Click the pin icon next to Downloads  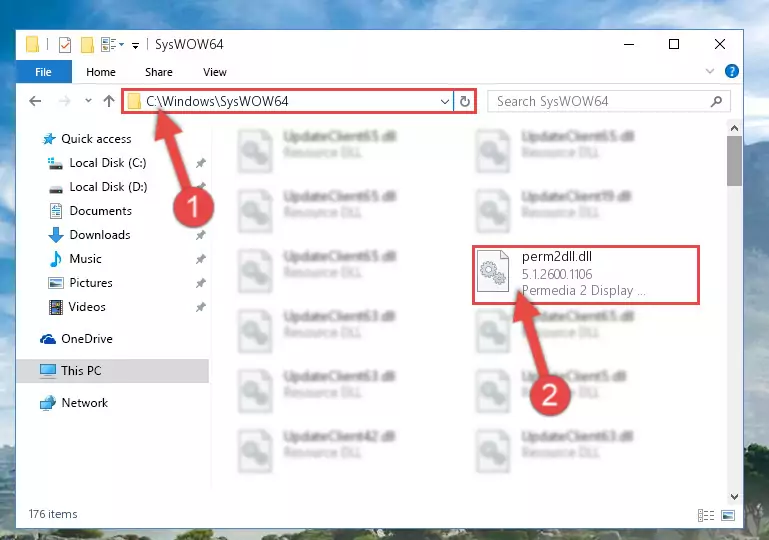click(201, 235)
